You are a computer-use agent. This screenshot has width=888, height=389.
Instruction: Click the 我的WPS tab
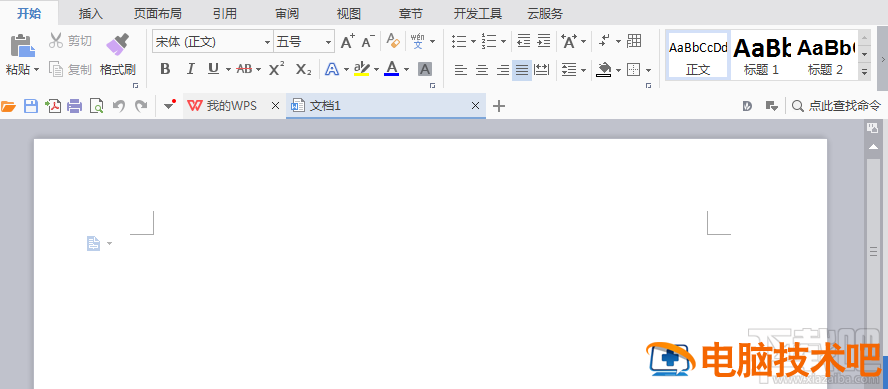[x=232, y=106]
